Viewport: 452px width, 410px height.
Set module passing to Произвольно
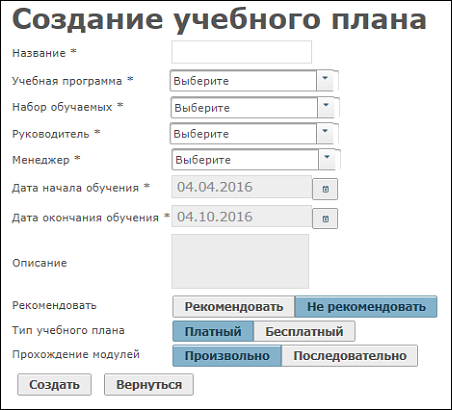click(227, 356)
